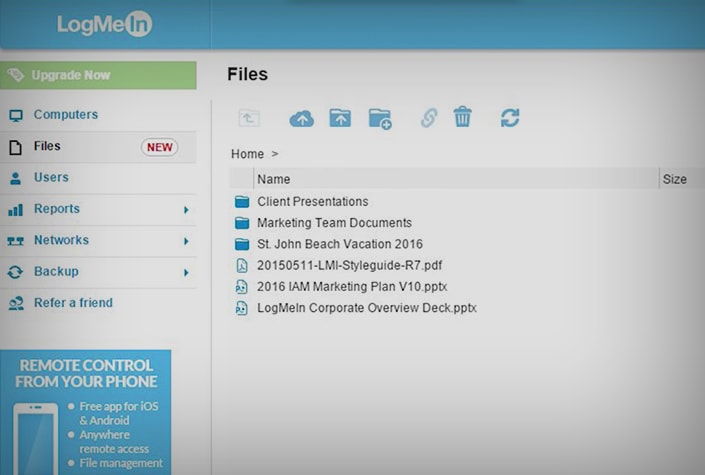Click the Corporate Overview Deck pptx icon
This screenshot has width=705, height=475.
[242, 308]
